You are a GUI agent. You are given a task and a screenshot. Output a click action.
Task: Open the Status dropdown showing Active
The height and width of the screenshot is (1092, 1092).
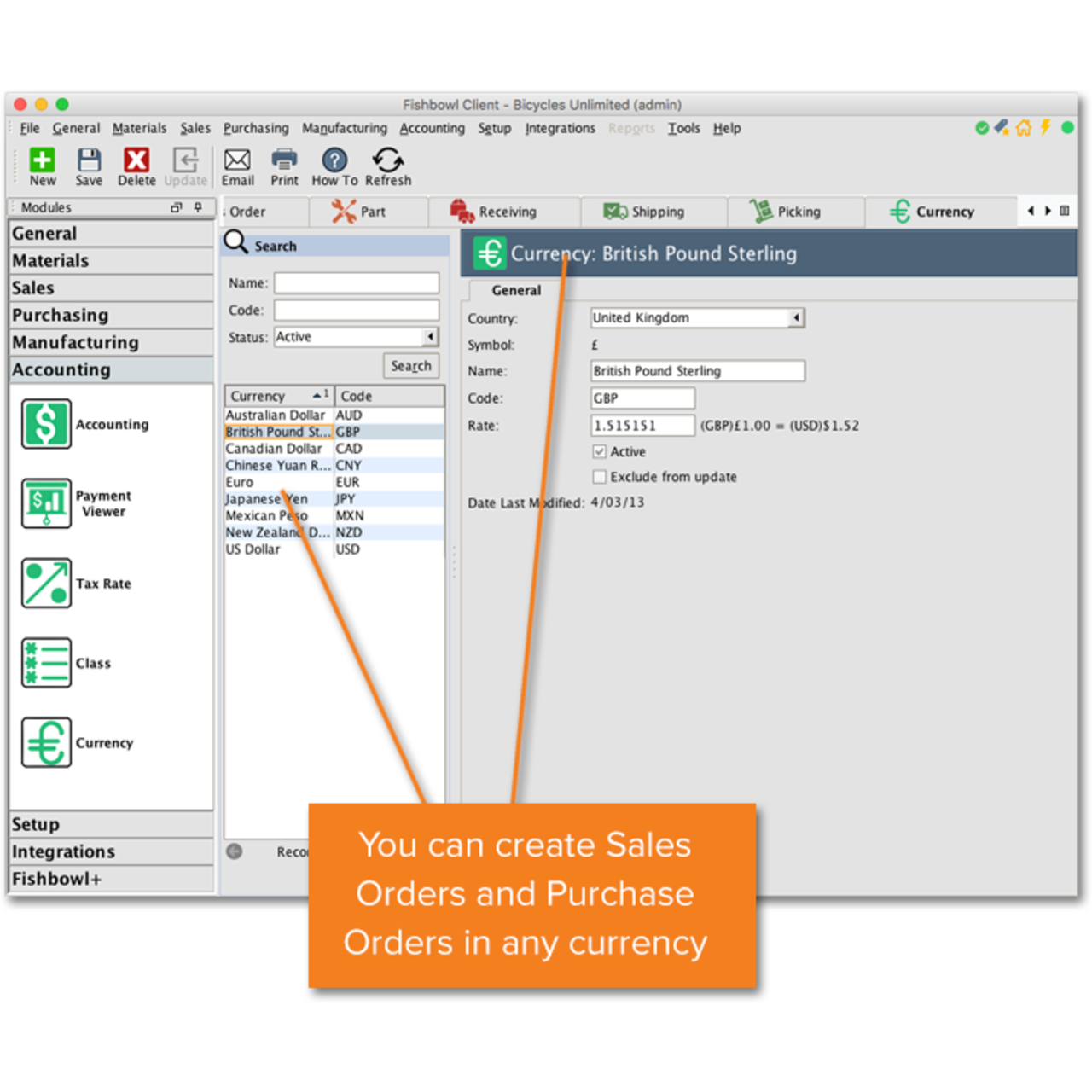(x=430, y=336)
